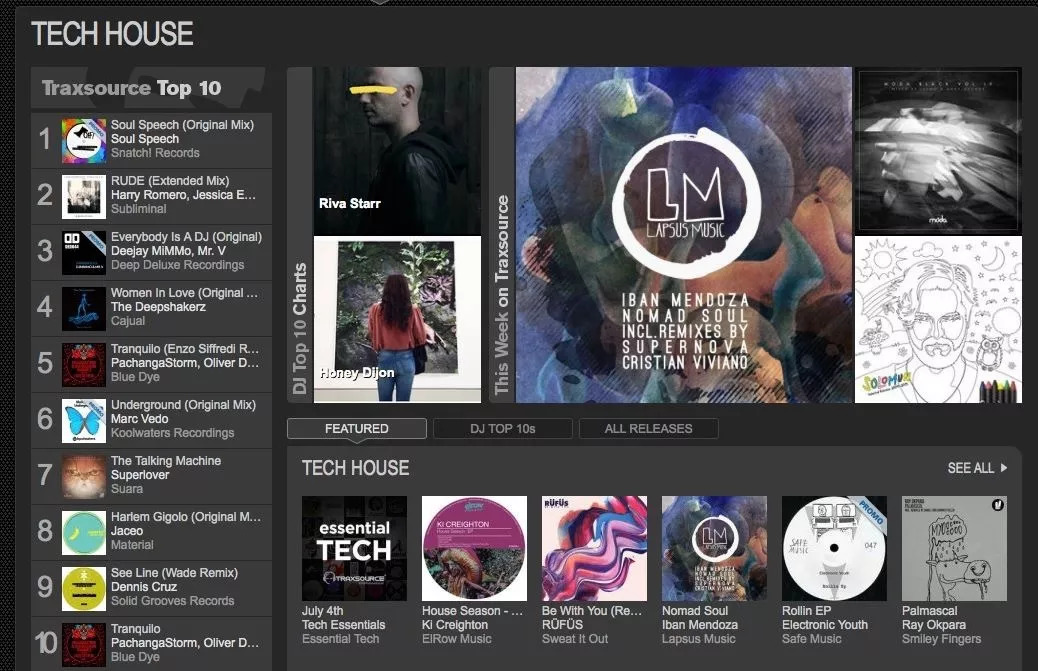Viewport: 1038px width, 671px height.
Task: Click the Underground (Original Mix) title
Action: coord(183,405)
